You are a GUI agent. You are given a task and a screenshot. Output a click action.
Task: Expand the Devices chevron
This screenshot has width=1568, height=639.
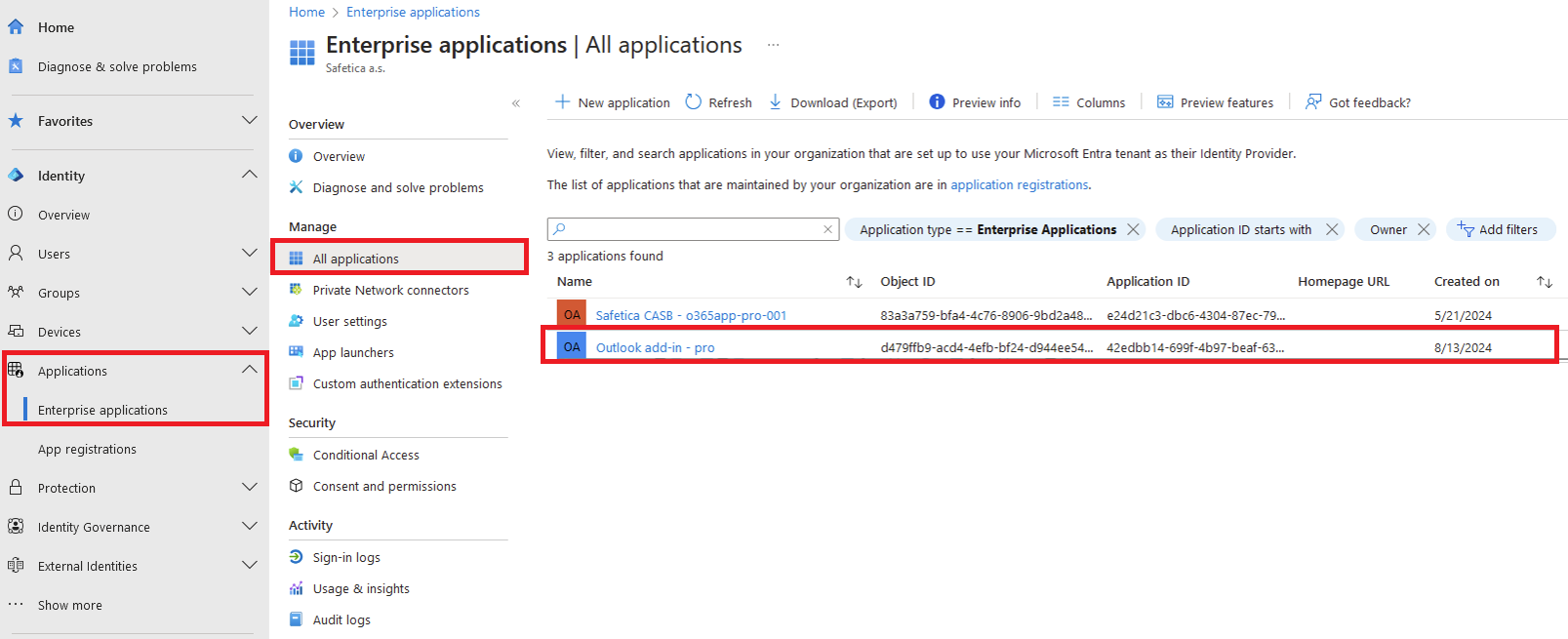coord(250,331)
